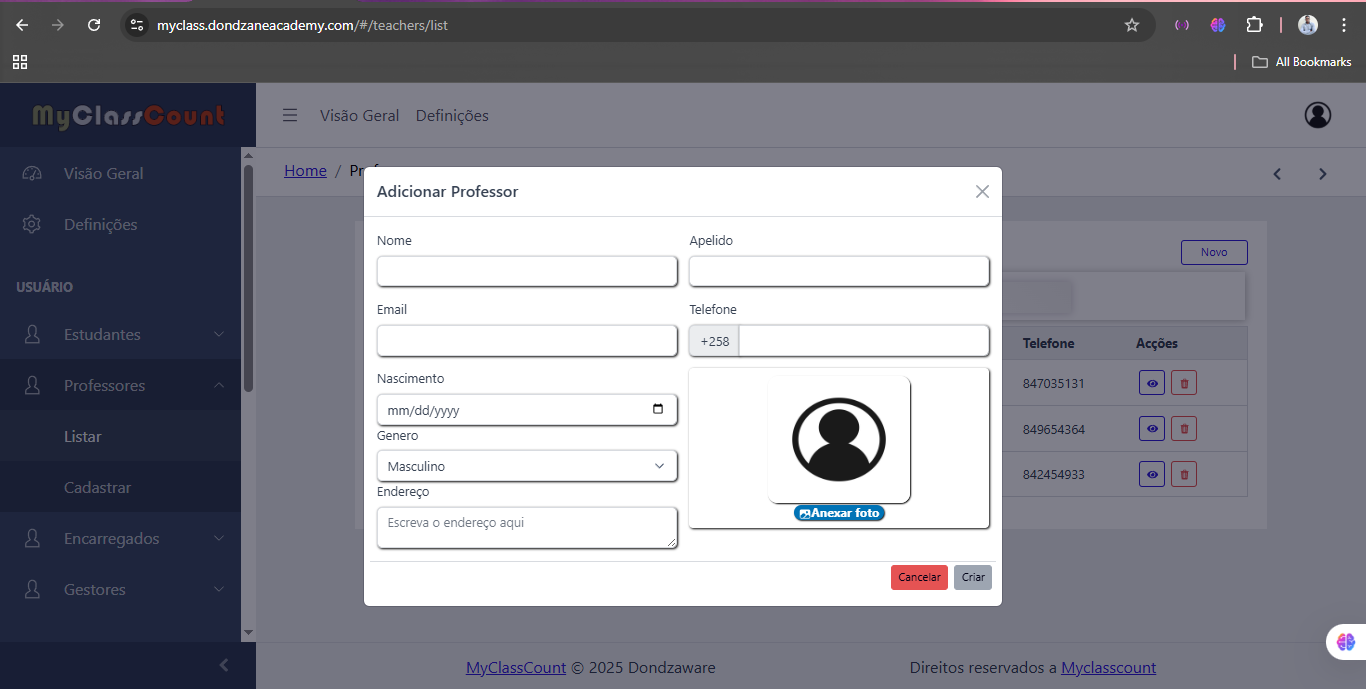Collapse sidebar using bottom arrow
Screen dimensions: 1366x689
[x=224, y=665]
